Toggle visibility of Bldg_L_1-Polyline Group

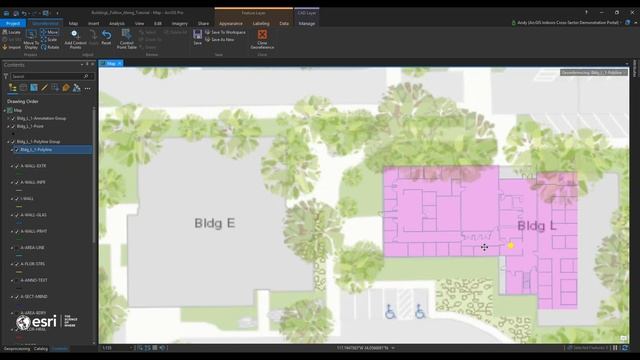(13, 142)
